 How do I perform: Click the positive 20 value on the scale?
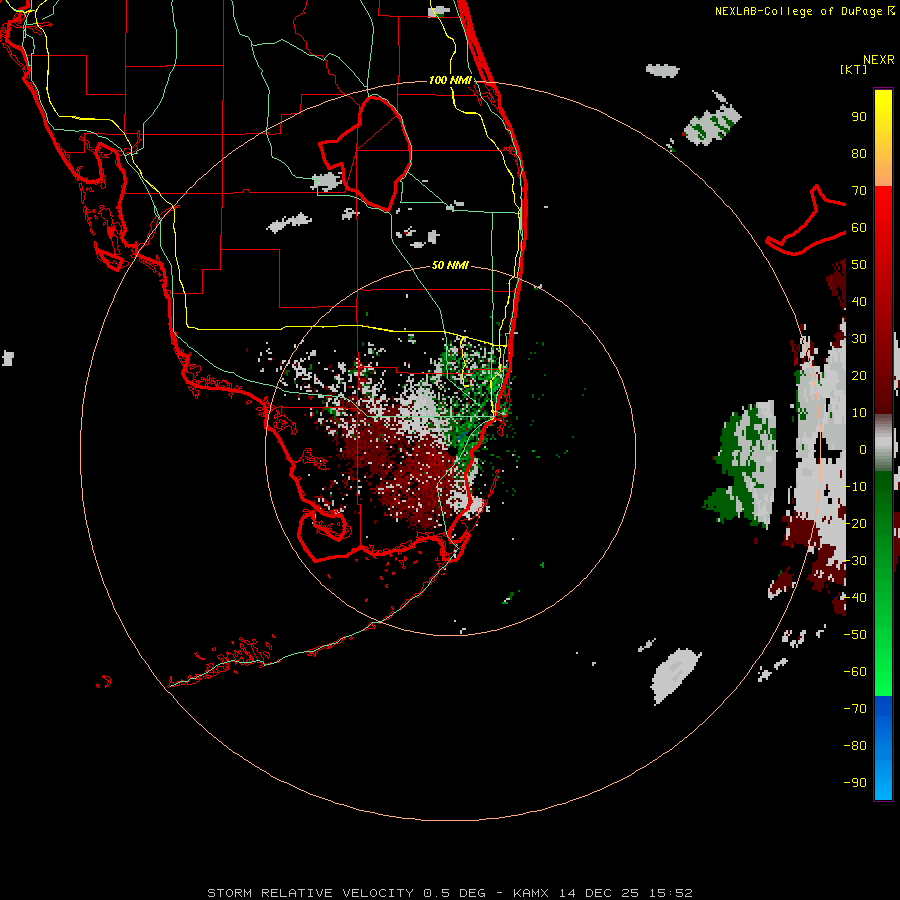tap(859, 376)
